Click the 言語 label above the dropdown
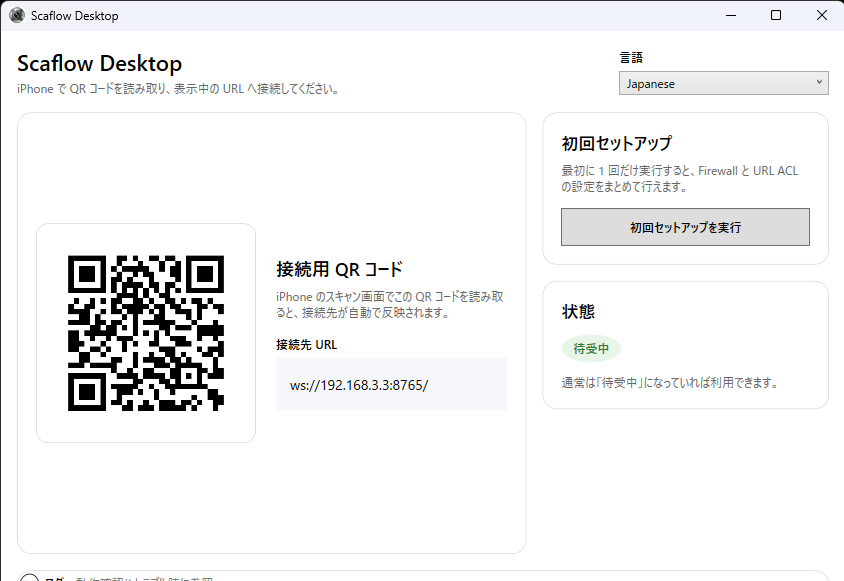This screenshot has height=581, width=844. [x=631, y=58]
